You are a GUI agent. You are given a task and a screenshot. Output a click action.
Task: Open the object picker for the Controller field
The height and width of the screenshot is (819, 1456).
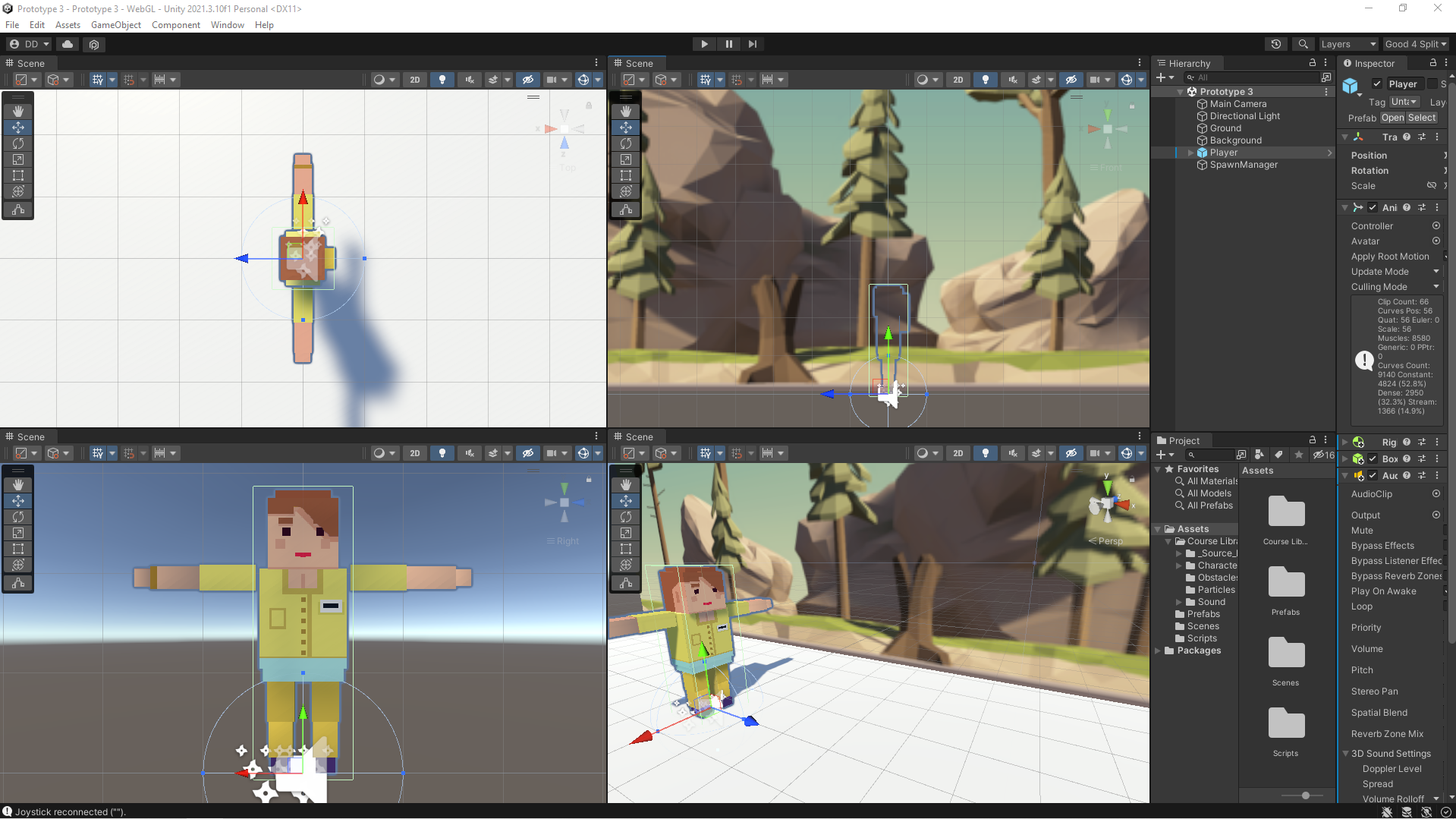click(x=1436, y=226)
